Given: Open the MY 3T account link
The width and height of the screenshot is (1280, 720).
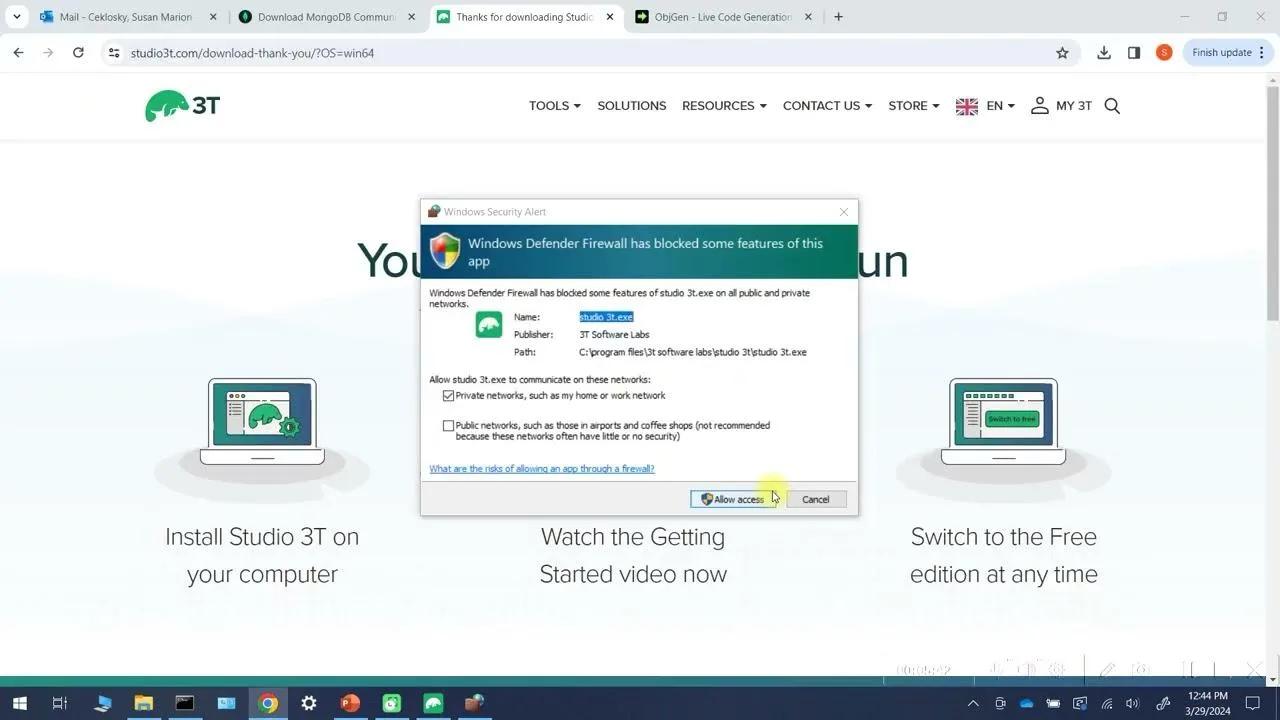Looking at the screenshot, I should [1061, 106].
